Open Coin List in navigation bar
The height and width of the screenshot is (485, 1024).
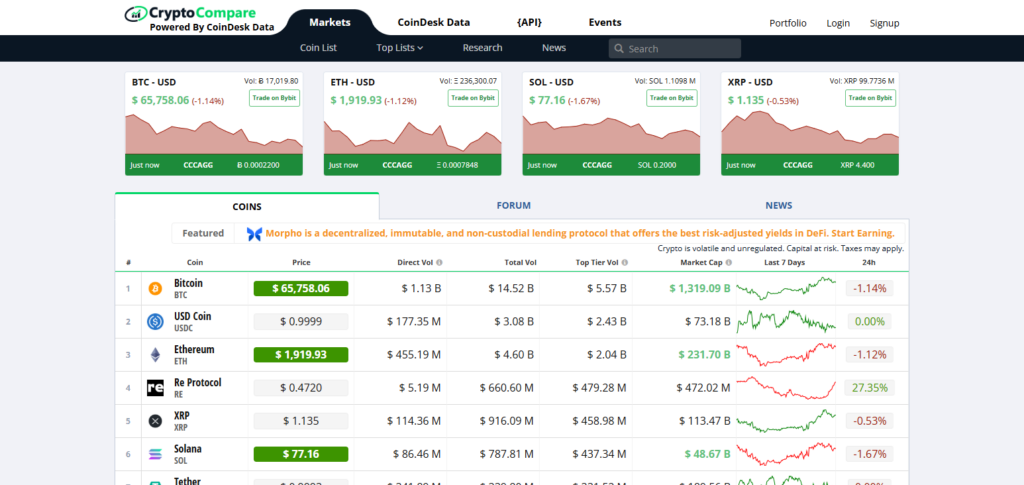(x=318, y=48)
